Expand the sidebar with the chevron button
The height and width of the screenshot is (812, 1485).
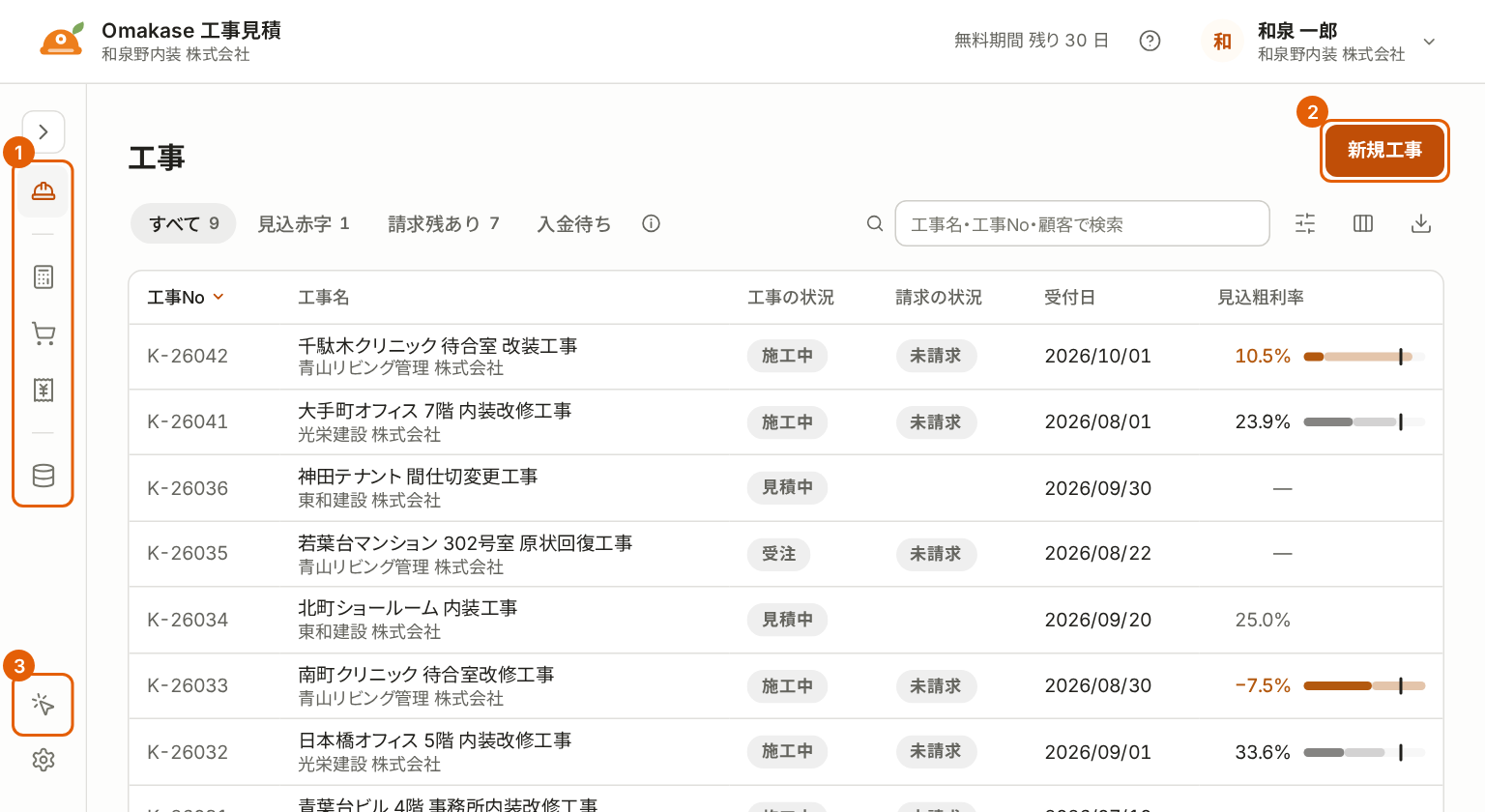click(44, 132)
